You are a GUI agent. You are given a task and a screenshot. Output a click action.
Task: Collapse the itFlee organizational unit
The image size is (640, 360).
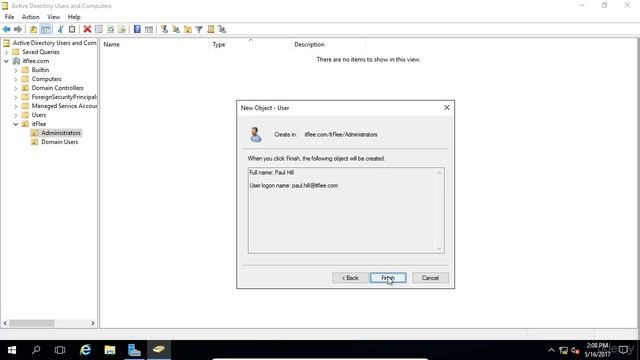point(16,124)
